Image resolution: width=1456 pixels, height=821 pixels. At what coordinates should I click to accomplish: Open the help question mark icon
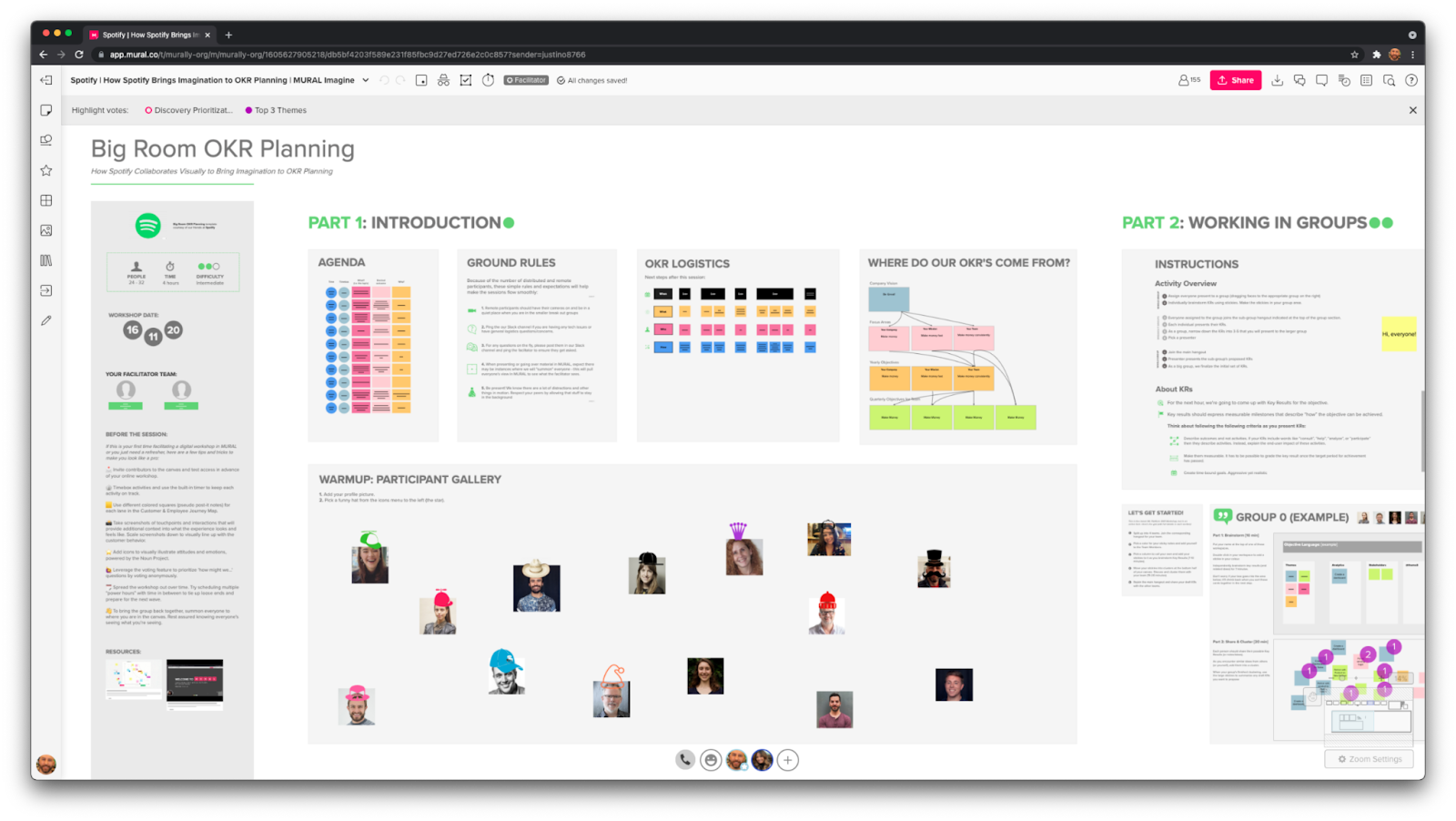[1411, 80]
